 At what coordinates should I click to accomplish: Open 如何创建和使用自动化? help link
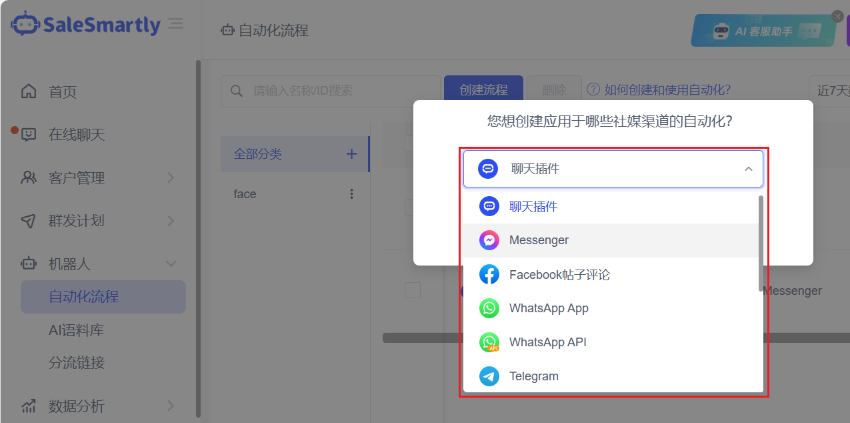[x=667, y=89]
